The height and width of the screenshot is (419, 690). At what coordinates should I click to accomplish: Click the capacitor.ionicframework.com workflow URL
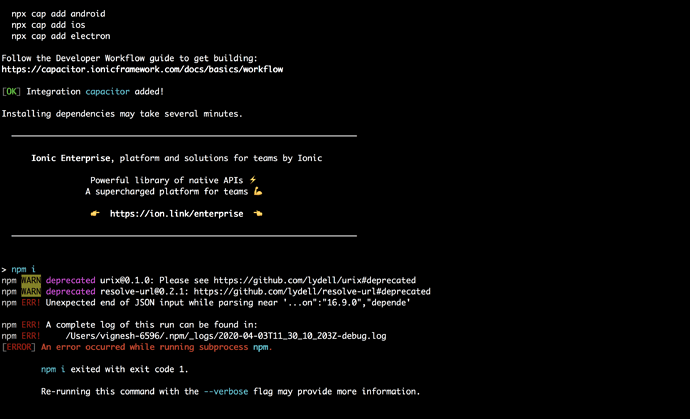pos(142,69)
